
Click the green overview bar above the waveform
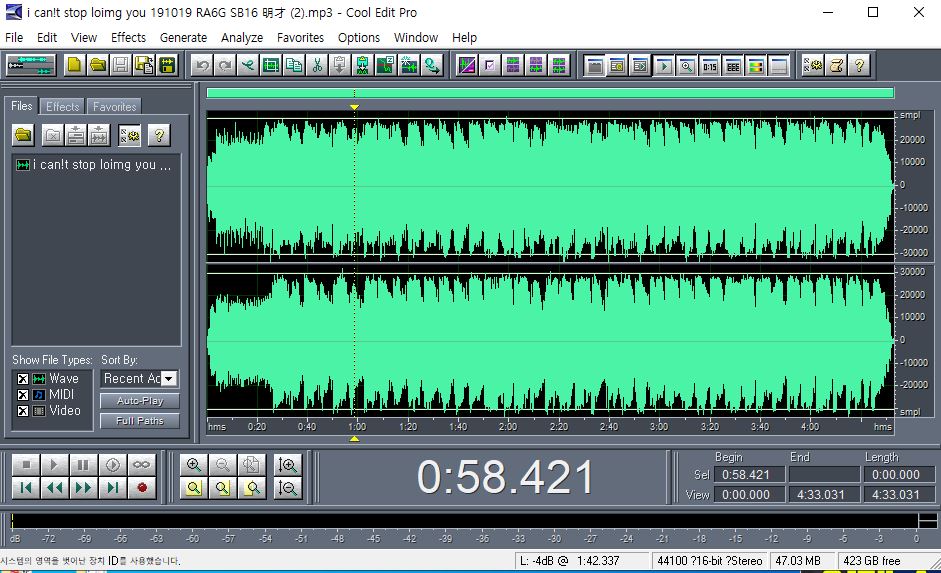(x=549, y=93)
